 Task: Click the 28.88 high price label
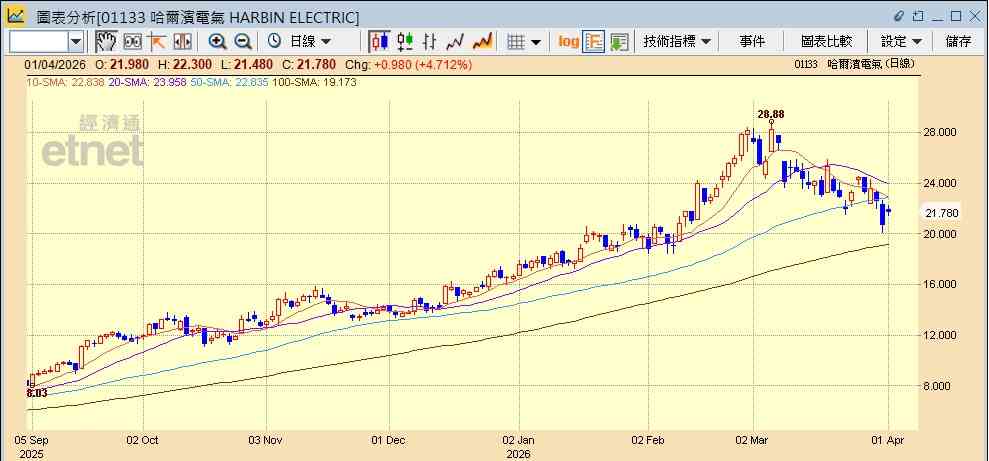tap(770, 114)
